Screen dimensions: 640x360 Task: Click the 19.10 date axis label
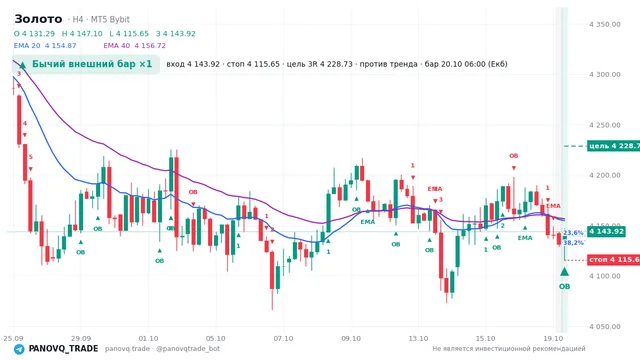point(553,338)
